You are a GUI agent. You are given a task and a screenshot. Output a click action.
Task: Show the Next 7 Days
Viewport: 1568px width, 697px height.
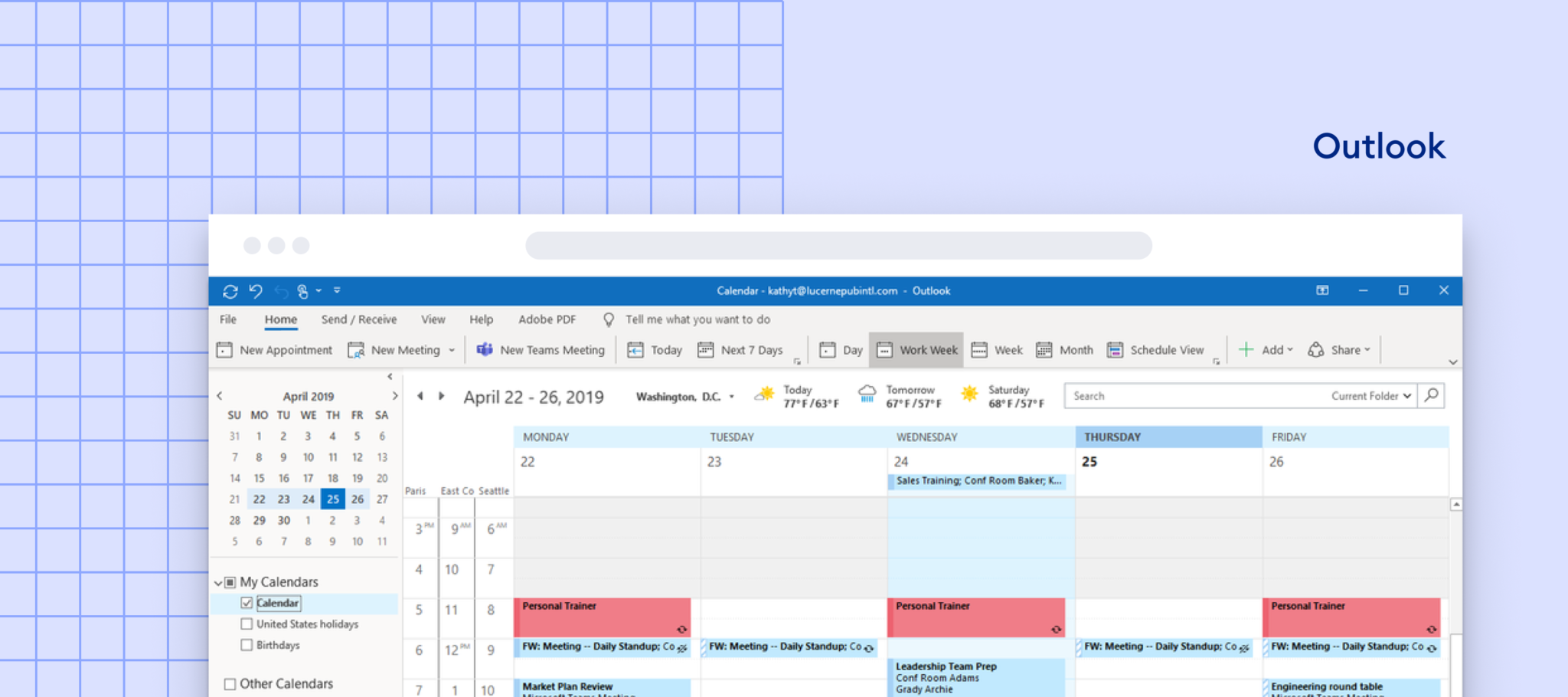[740, 350]
